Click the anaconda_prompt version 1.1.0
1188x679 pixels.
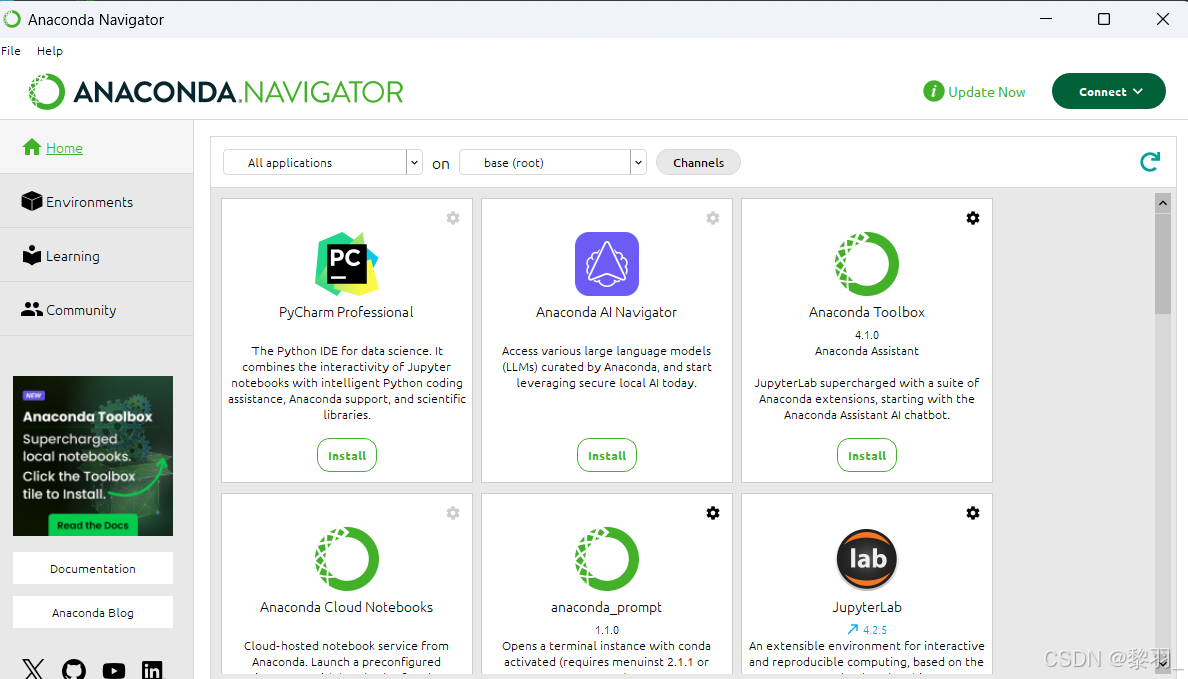pos(607,630)
